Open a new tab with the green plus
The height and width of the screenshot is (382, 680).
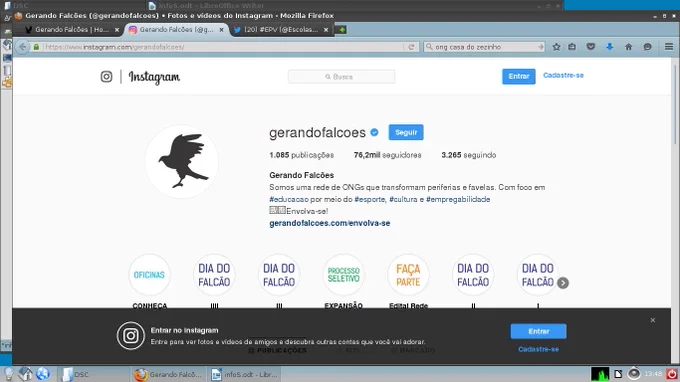coord(342,29)
